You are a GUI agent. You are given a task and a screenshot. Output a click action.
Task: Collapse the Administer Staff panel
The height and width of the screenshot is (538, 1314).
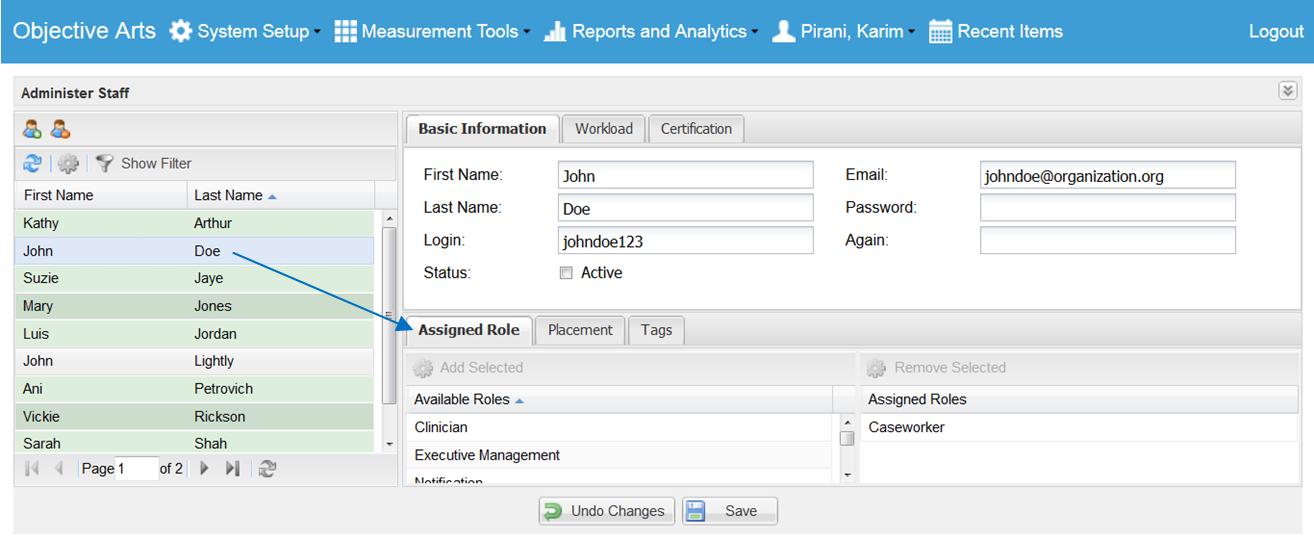(x=1287, y=92)
